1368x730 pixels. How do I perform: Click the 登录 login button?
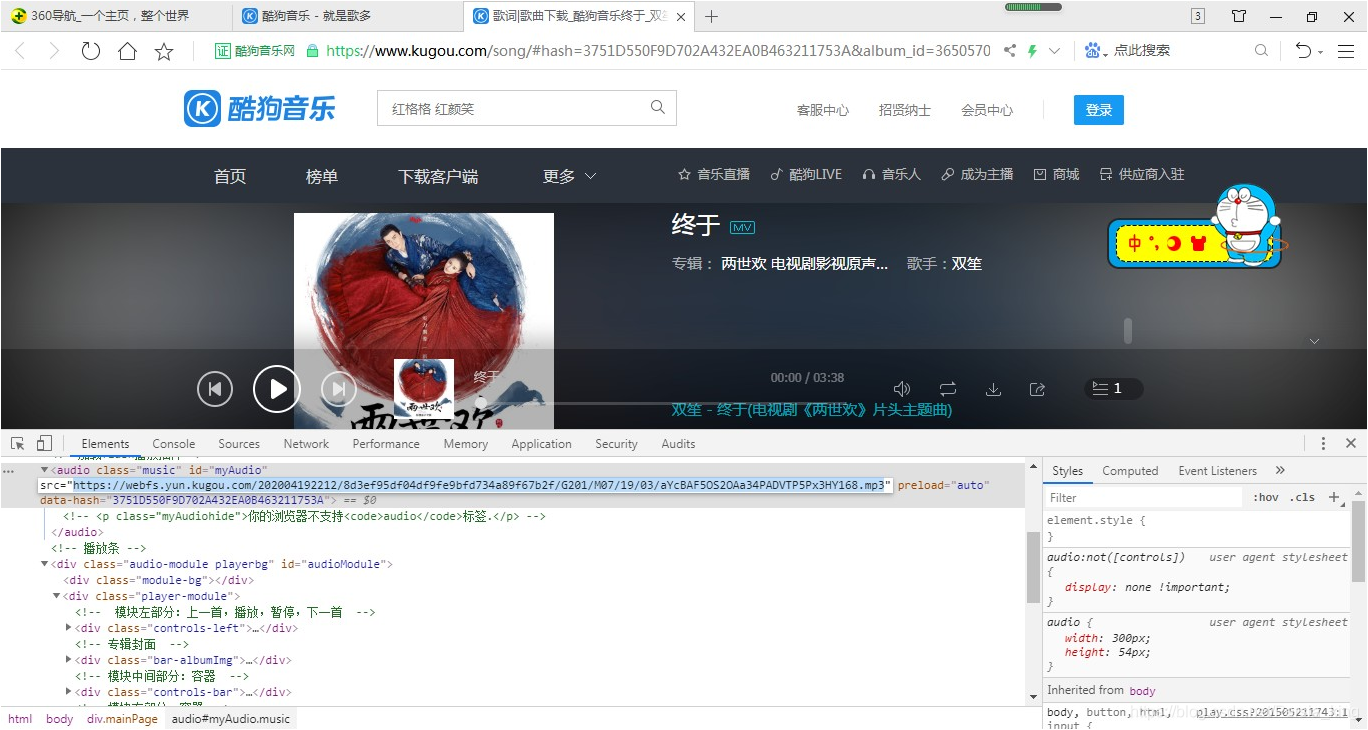click(1098, 110)
